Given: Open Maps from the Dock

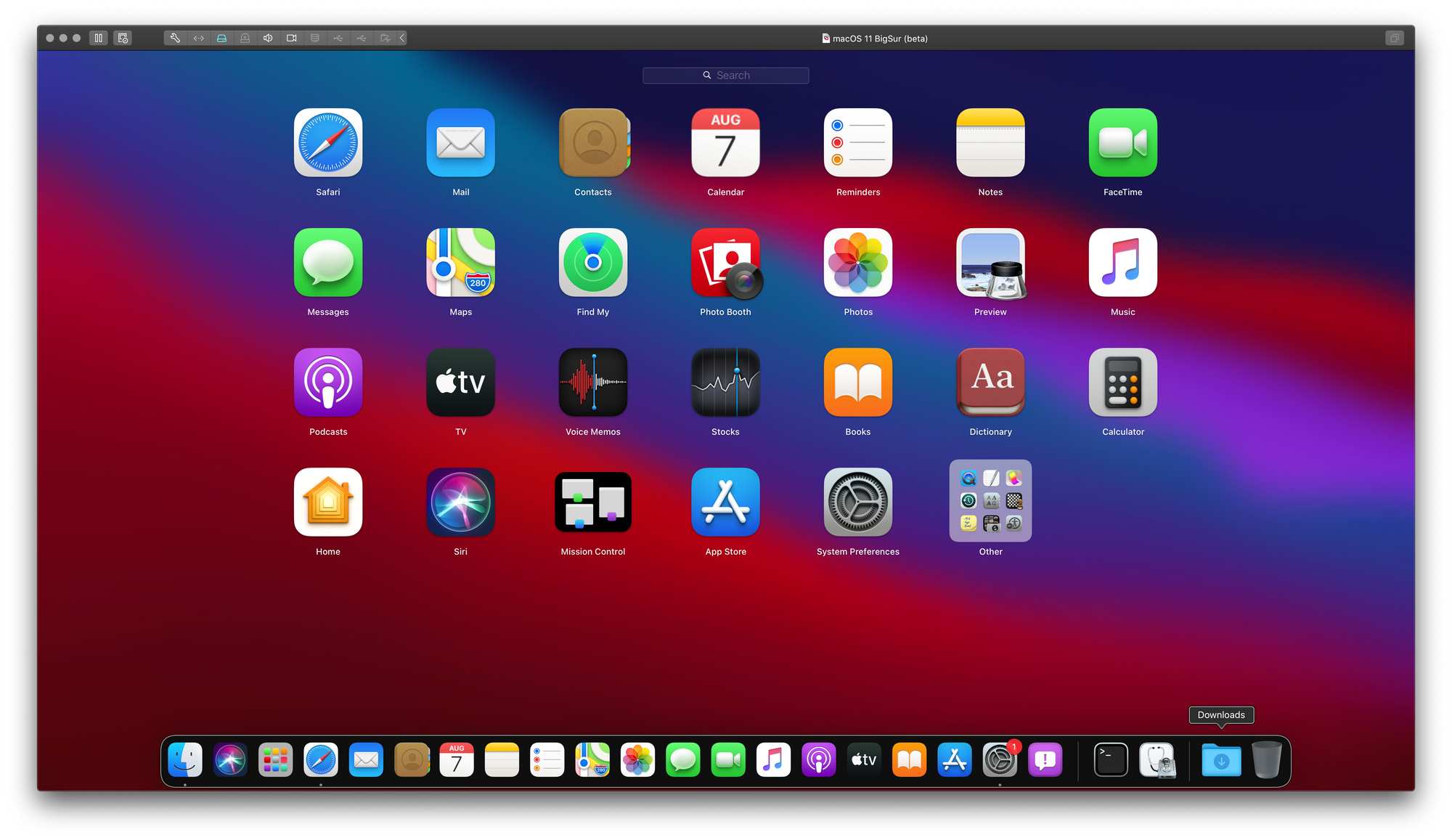Looking at the screenshot, I should [592, 760].
